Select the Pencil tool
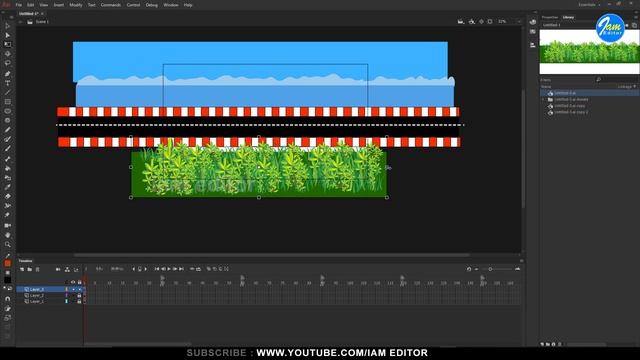Screen dimensions: 640x360 (8, 130)
